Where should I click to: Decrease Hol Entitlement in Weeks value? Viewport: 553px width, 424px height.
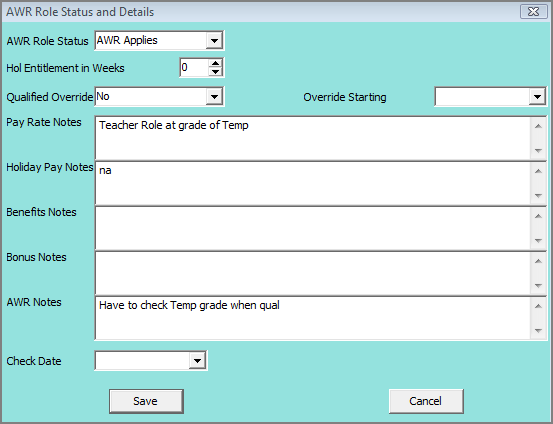click(215, 72)
